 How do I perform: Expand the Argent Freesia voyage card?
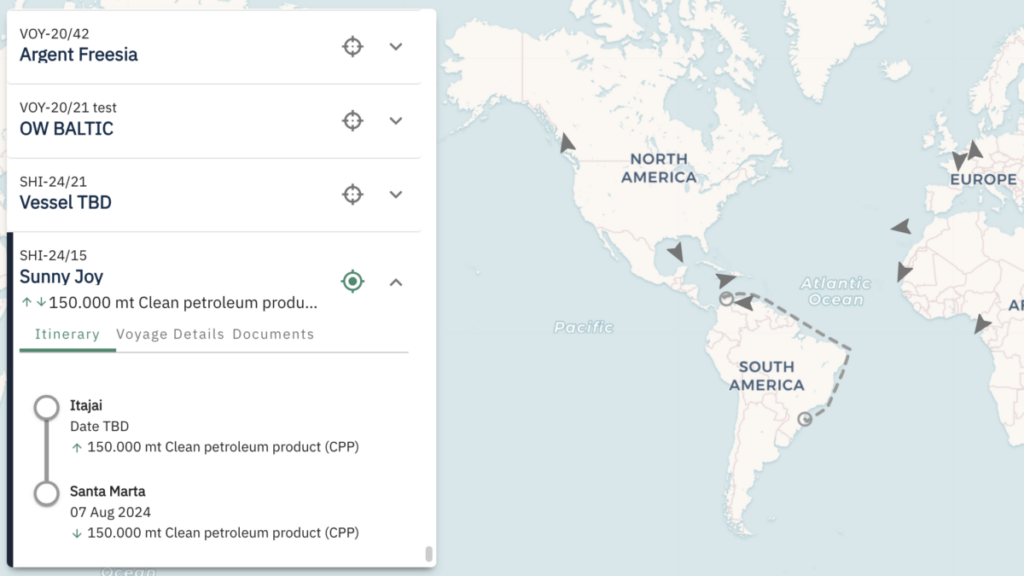click(396, 47)
